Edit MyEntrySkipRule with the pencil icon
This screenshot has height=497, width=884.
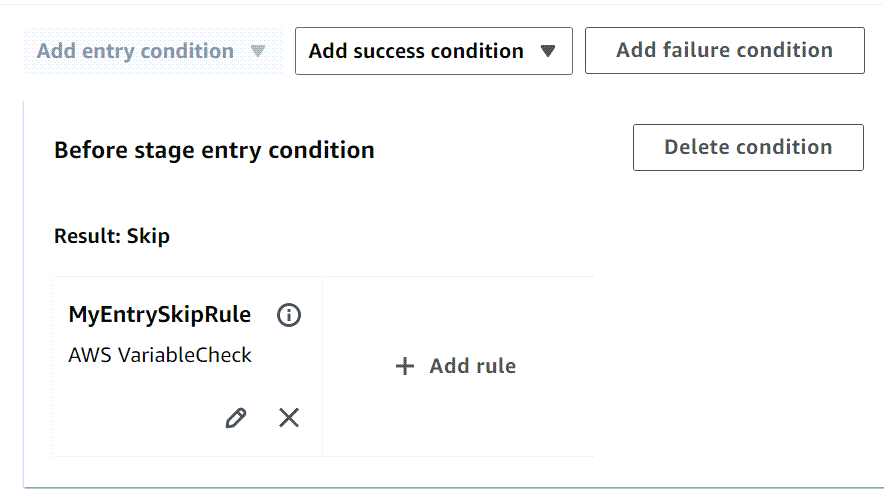coord(236,418)
